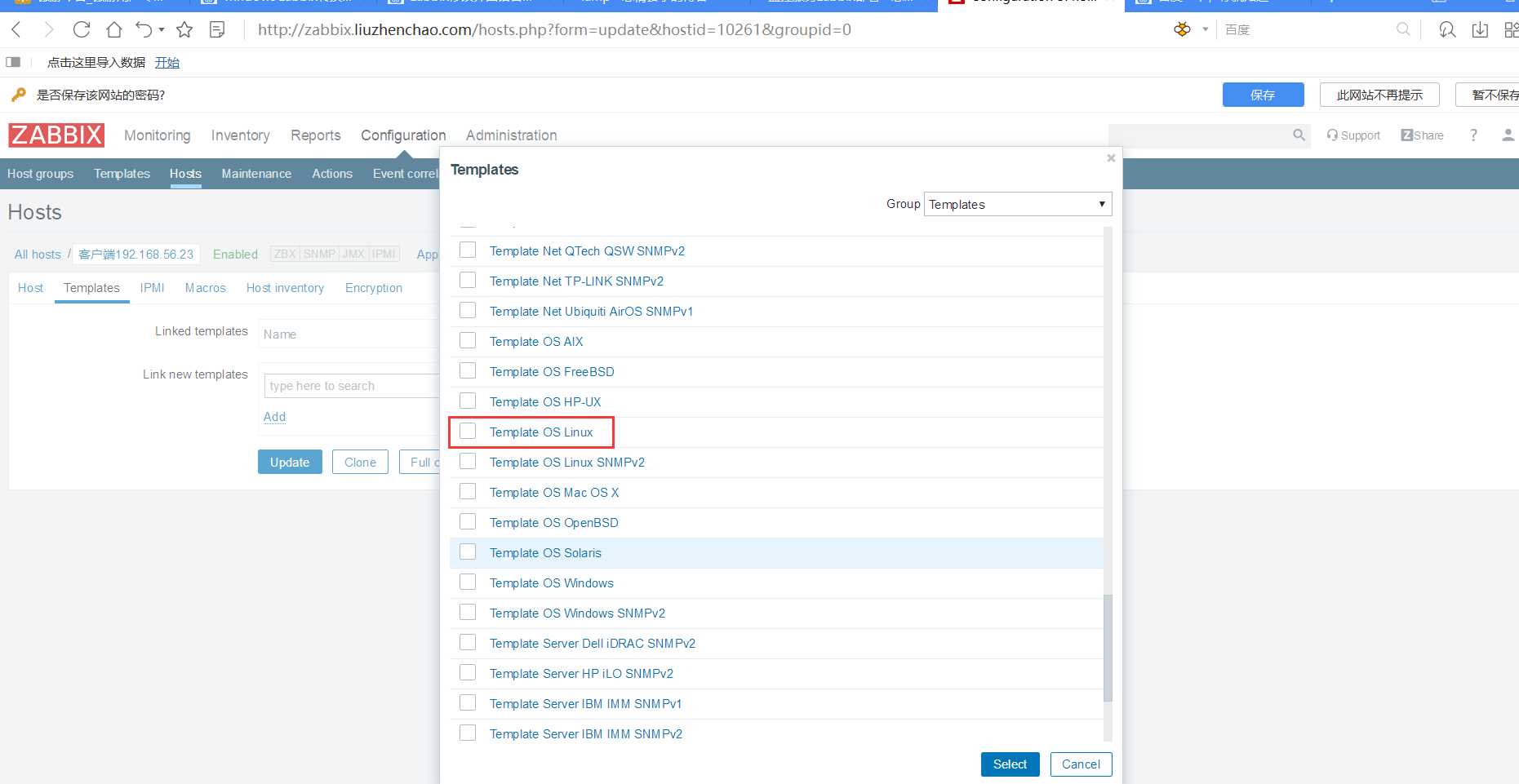Focus the type here to search field
The height and width of the screenshot is (784, 1519).
pos(353,386)
